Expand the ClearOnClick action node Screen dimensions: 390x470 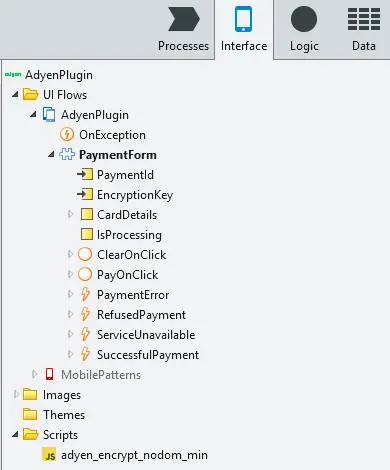pyautogui.click(x=70, y=254)
